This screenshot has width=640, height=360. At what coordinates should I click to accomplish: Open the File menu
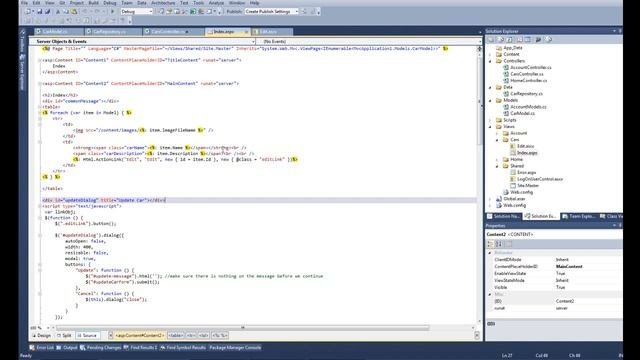point(24,3)
